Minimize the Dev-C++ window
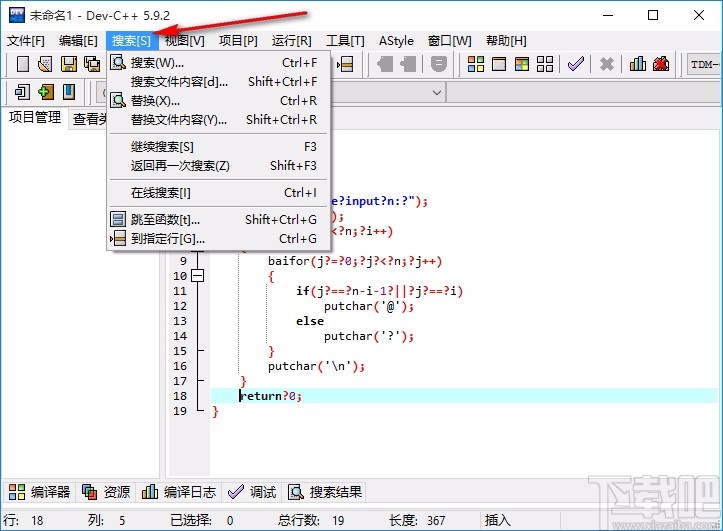This screenshot has width=723, height=531. tap(608, 15)
